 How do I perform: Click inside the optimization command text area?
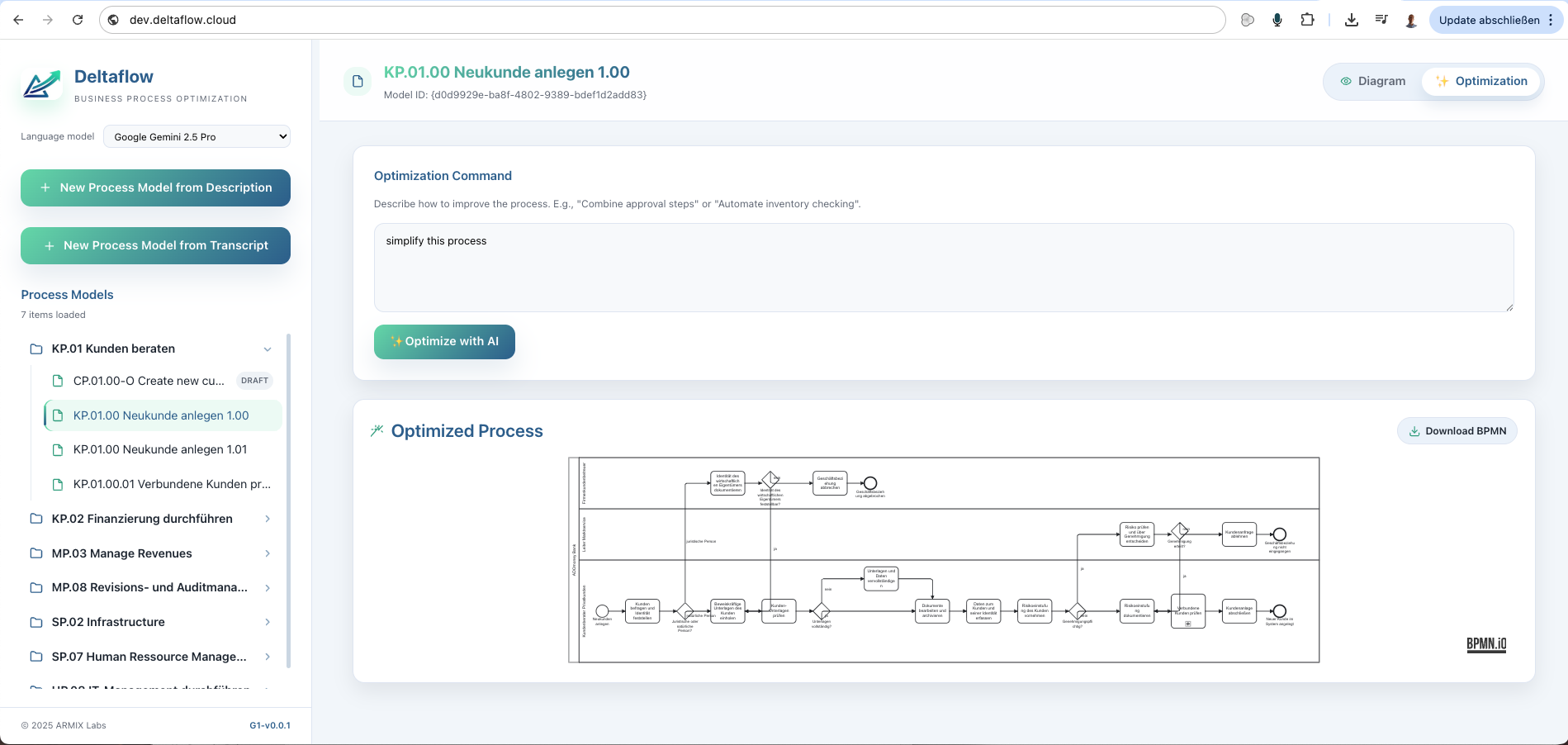941,267
